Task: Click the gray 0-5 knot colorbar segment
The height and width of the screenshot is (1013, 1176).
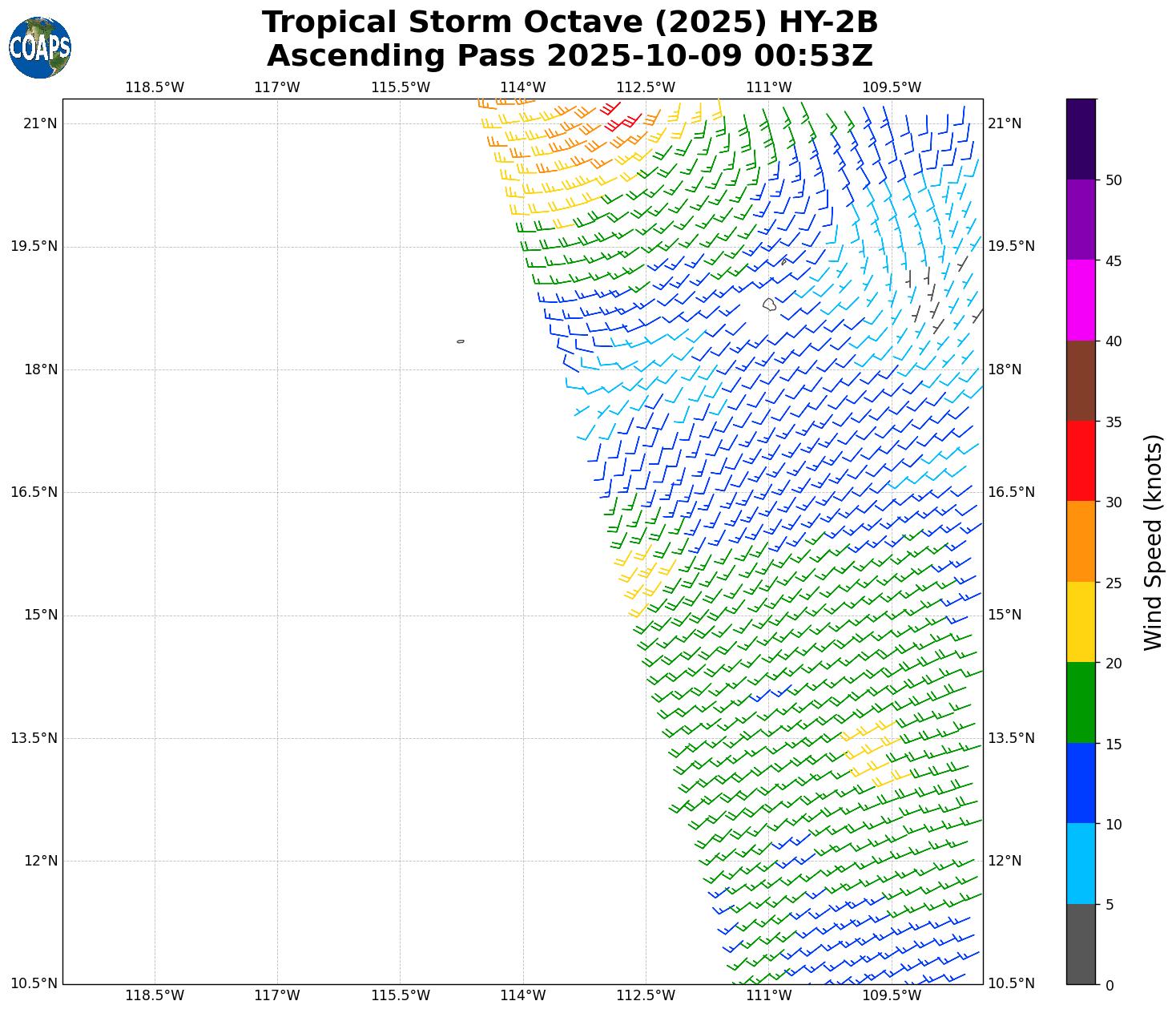Action: (1081, 944)
